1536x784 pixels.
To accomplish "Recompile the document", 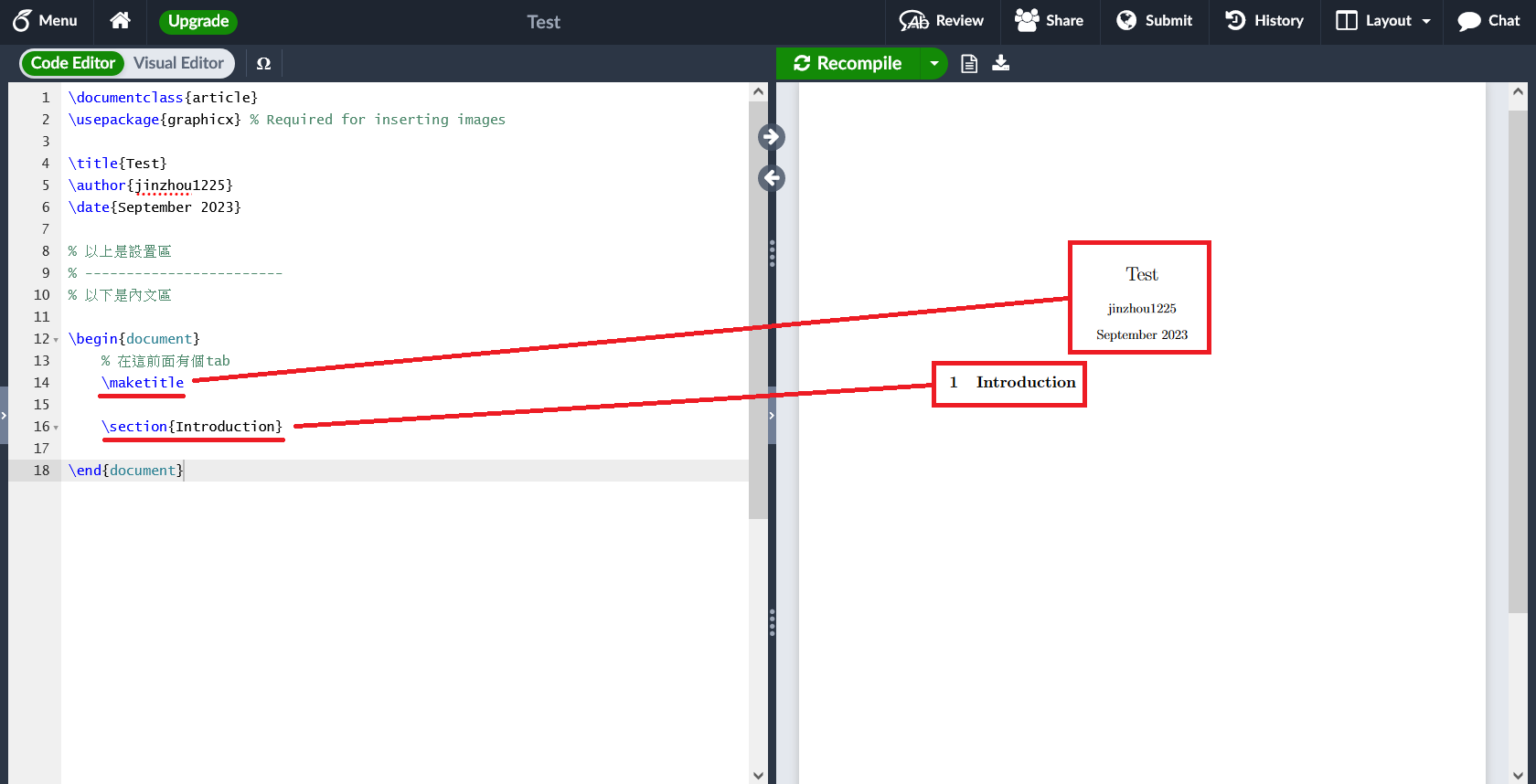I will (848, 63).
